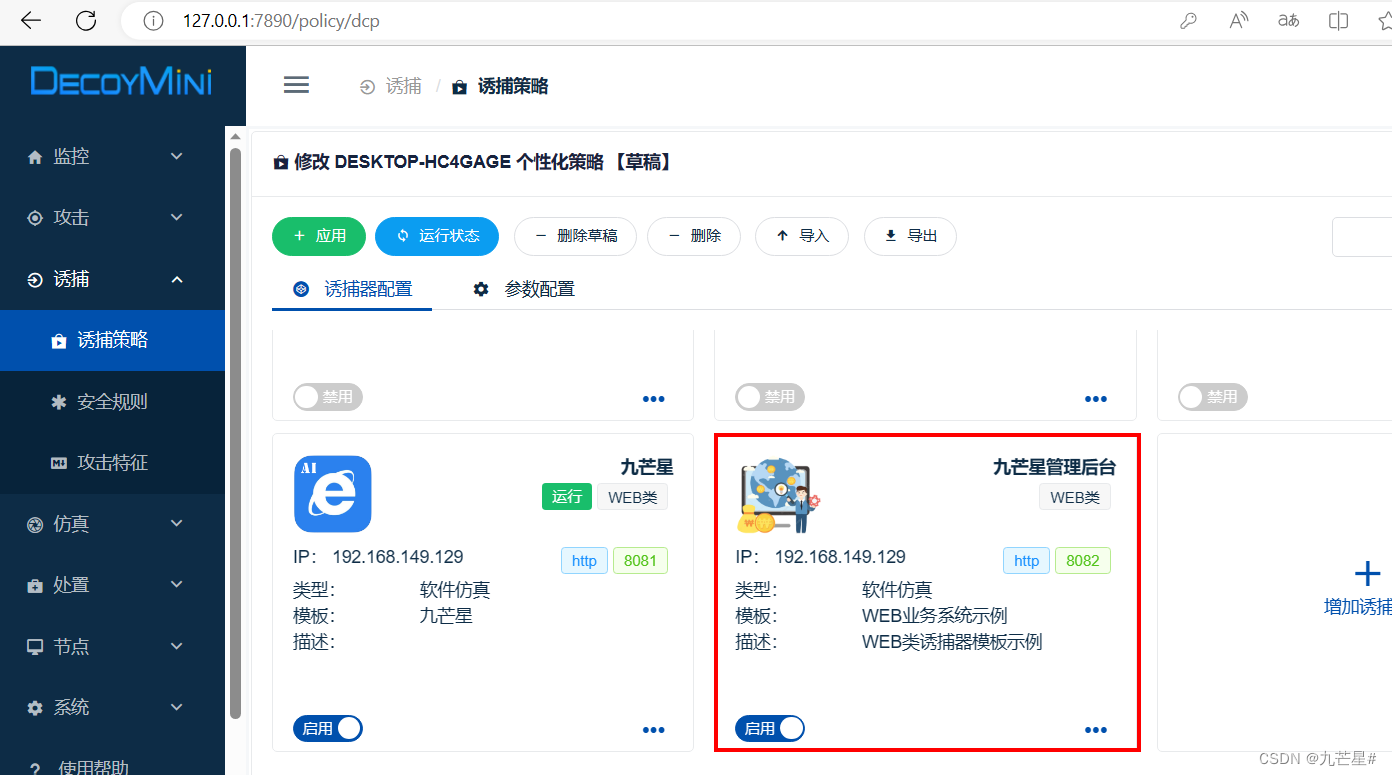
Task: Click the 使用帮助 question mark icon
Action: 35,768
